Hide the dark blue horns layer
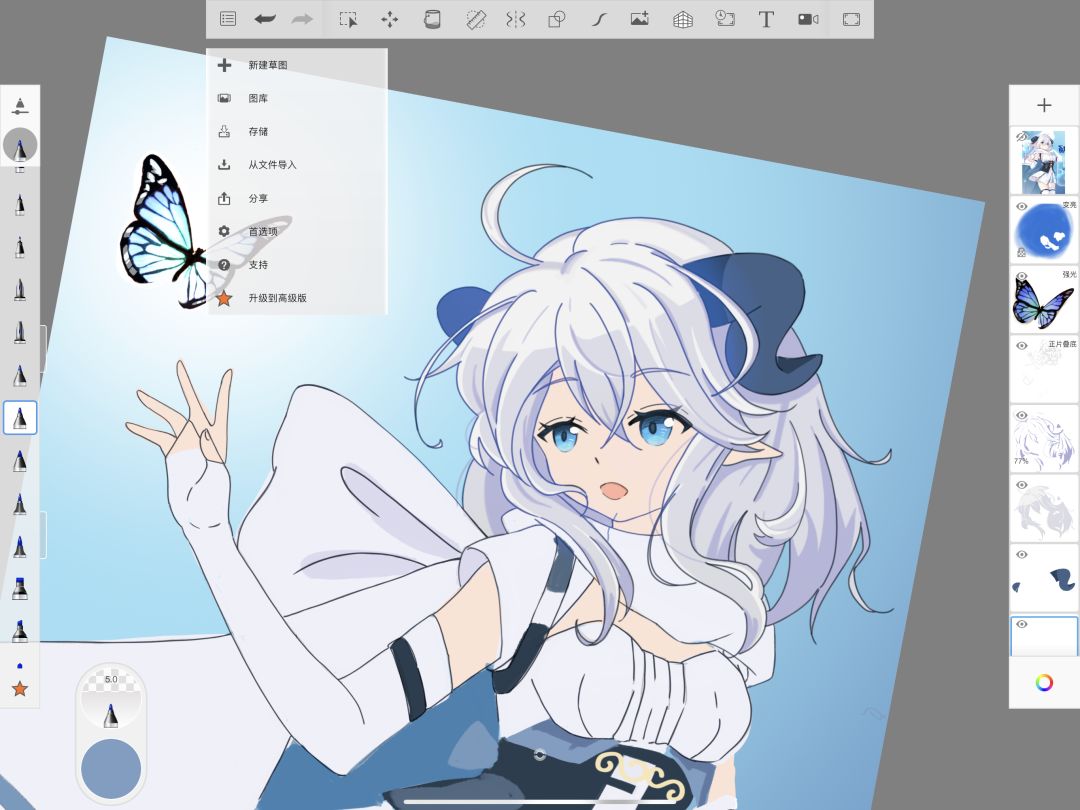 [1021, 554]
